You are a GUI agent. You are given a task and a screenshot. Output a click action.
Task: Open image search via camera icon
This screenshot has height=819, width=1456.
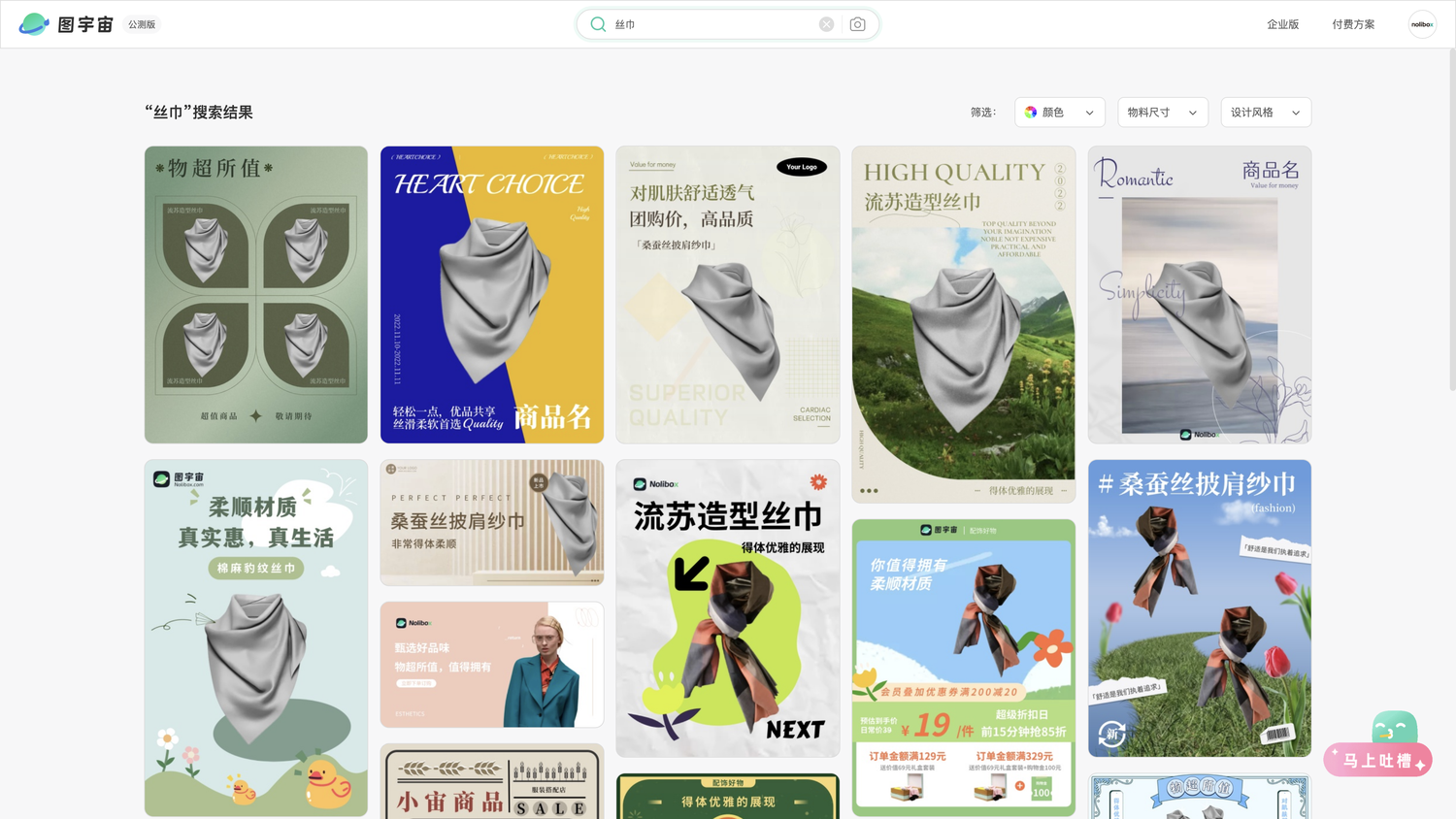[x=857, y=24]
